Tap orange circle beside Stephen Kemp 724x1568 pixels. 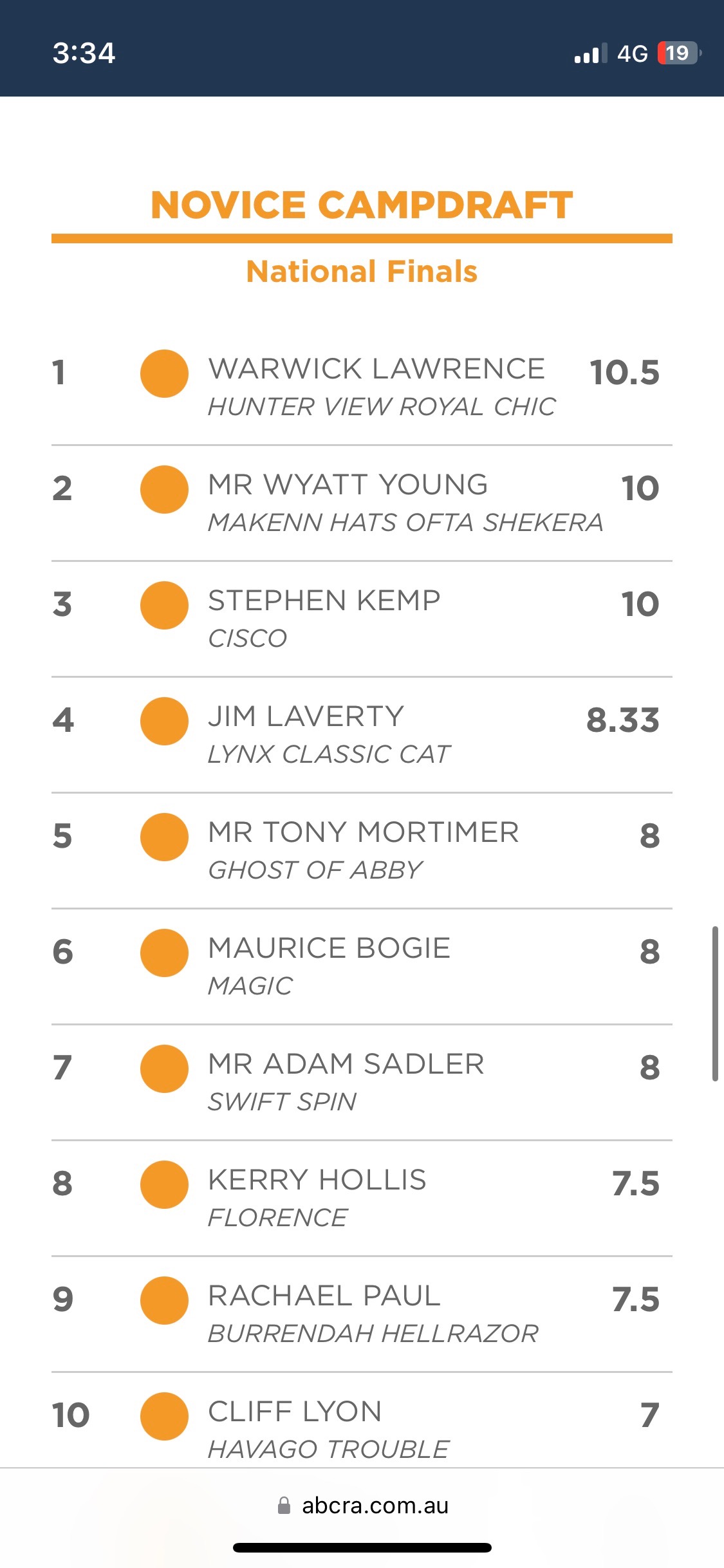tap(164, 605)
